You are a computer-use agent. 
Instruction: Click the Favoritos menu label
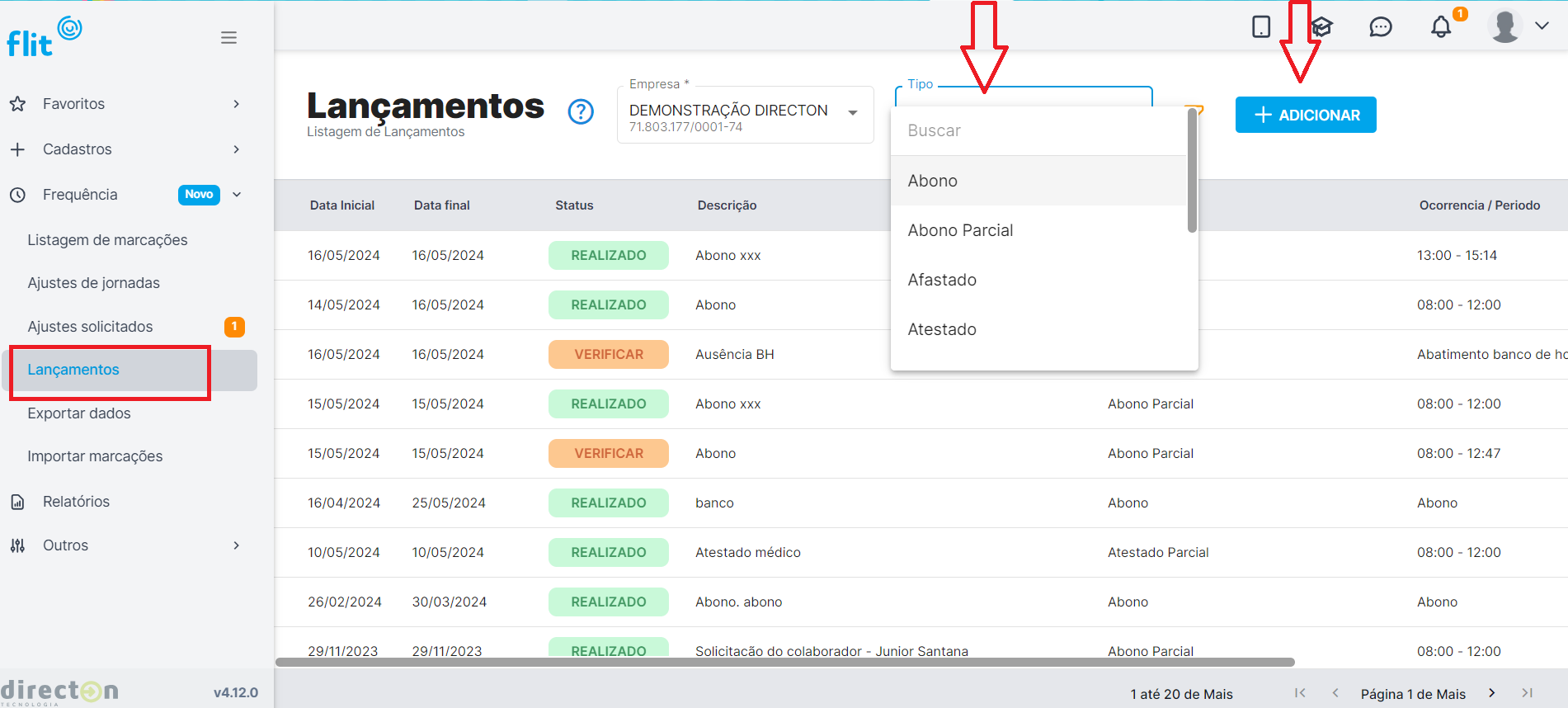click(x=73, y=104)
